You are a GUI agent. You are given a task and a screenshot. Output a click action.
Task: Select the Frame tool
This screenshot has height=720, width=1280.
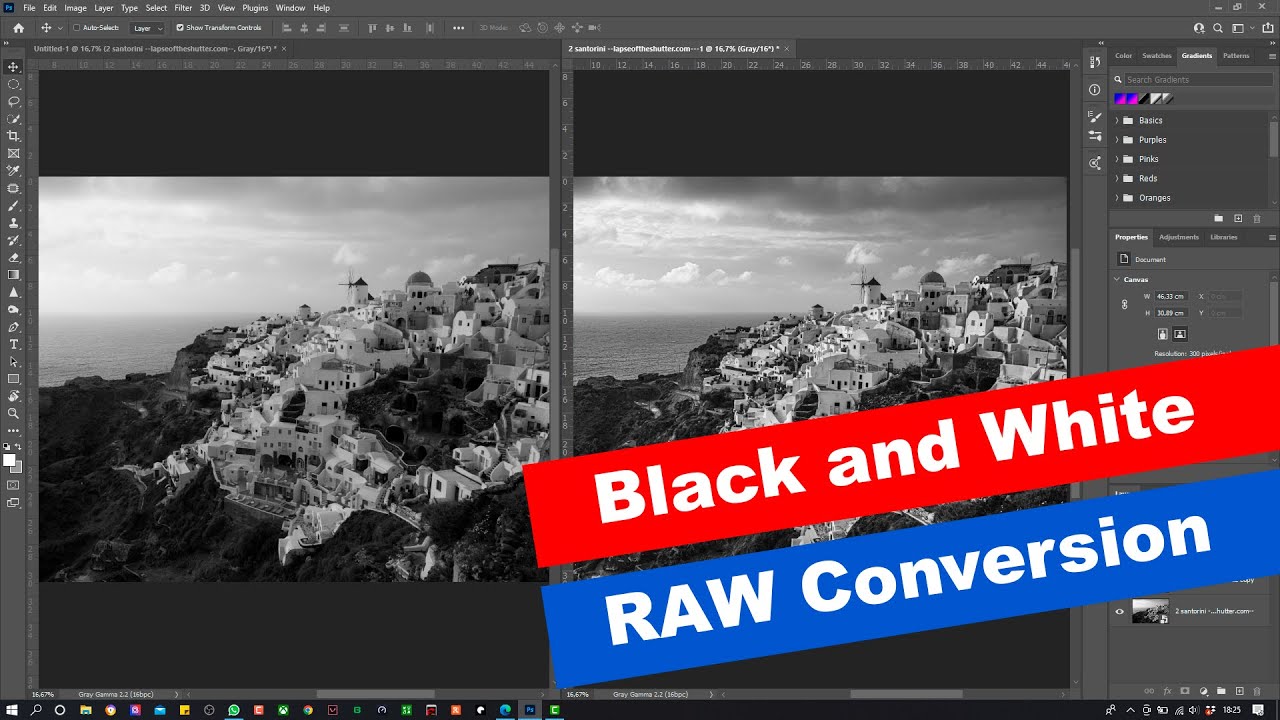point(13,153)
